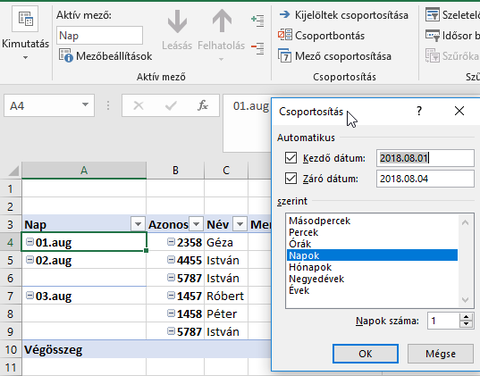Screen dimensions: 480x376
Task: Cancel with the Mégse button
Action: [x=440, y=354]
